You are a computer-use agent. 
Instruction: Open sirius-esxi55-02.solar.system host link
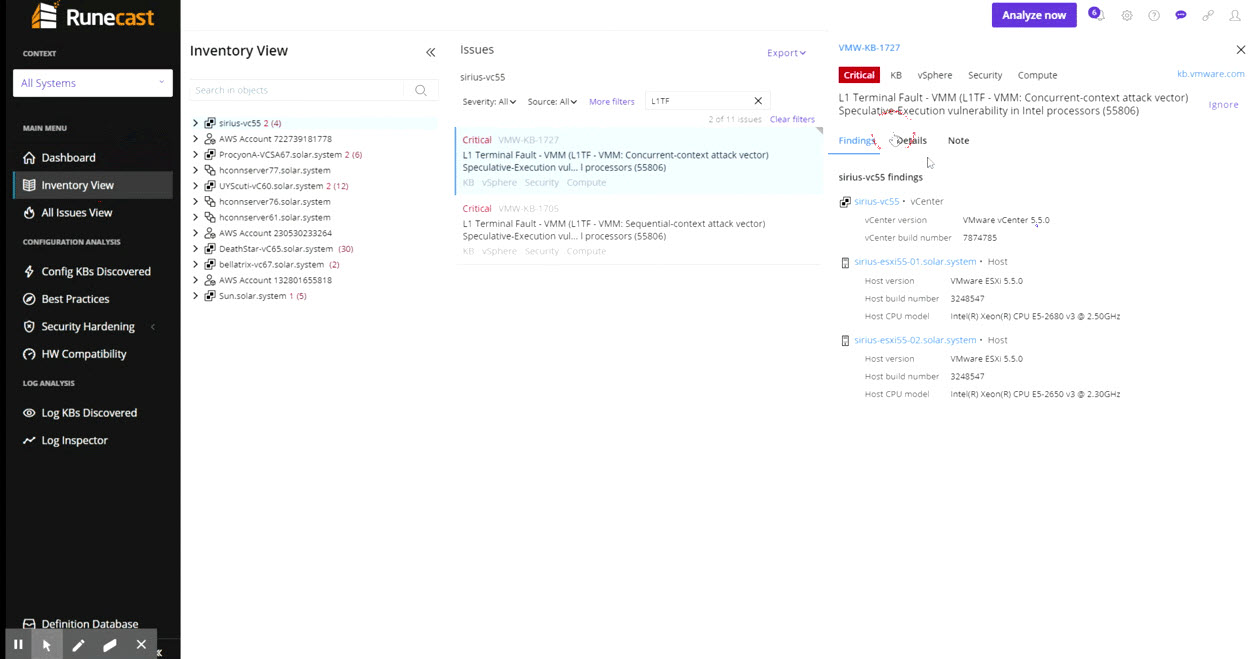click(915, 340)
